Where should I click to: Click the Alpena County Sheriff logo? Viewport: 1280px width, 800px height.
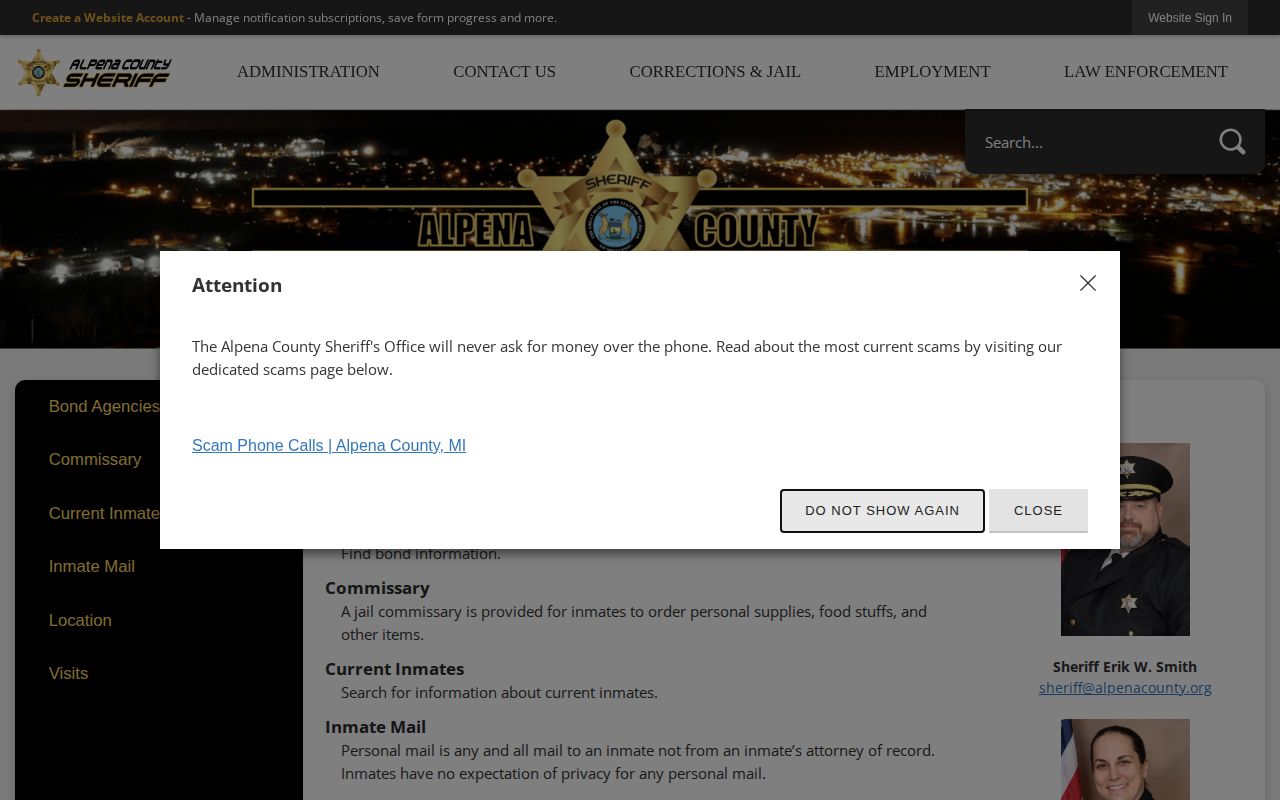94,72
